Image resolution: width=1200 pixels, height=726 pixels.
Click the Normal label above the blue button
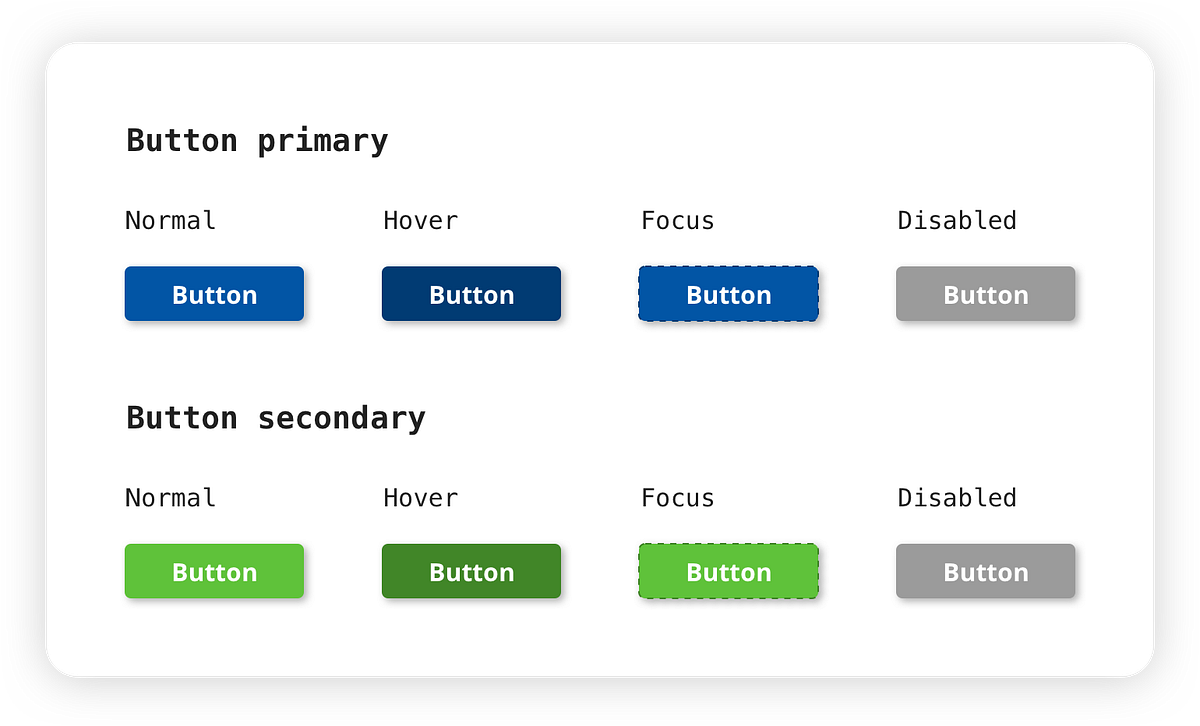point(170,220)
